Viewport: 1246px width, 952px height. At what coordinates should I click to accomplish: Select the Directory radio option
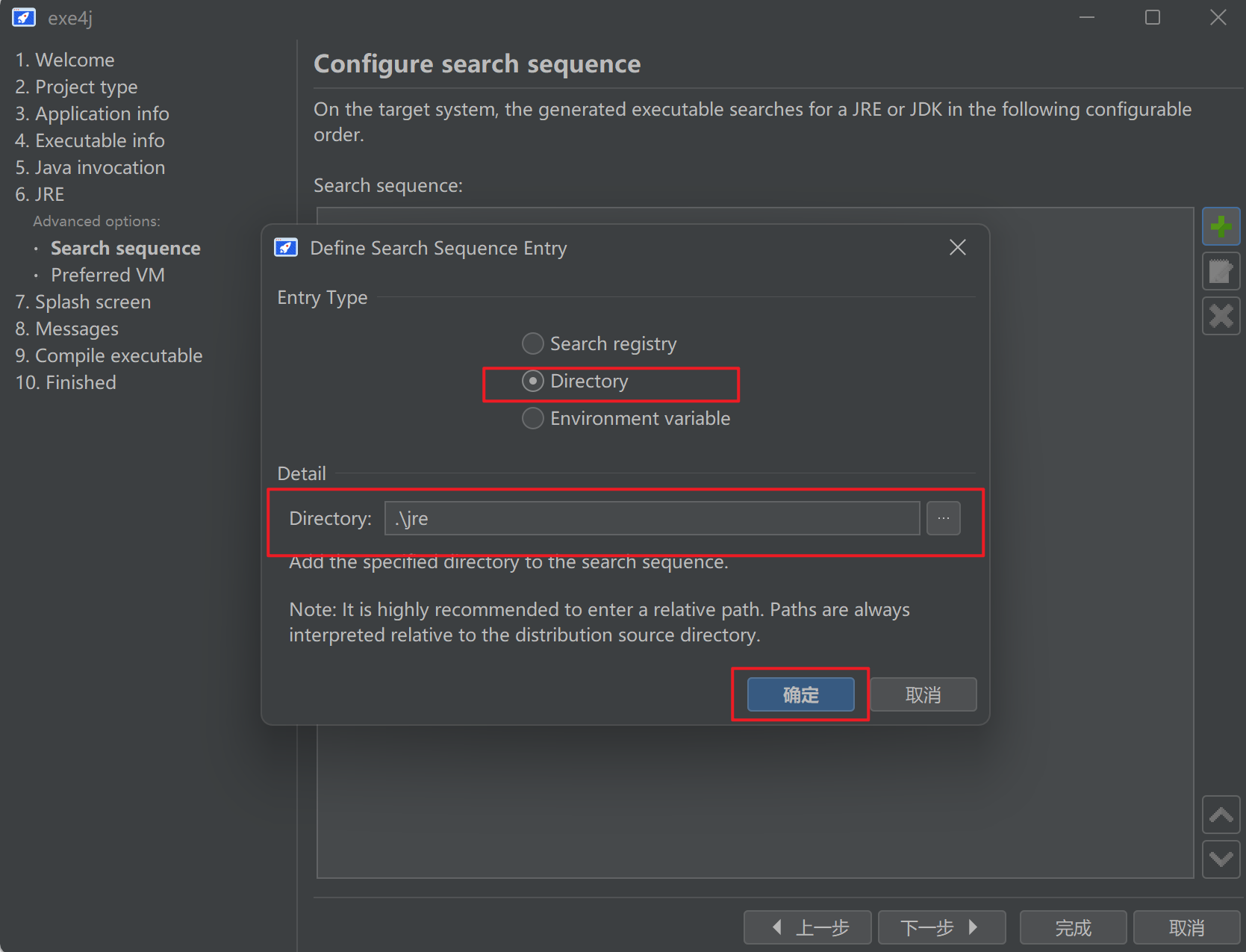point(532,382)
